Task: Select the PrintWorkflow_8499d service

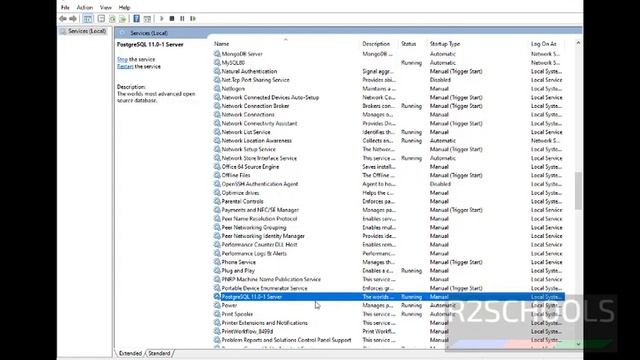Action: click(x=389, y=331)
